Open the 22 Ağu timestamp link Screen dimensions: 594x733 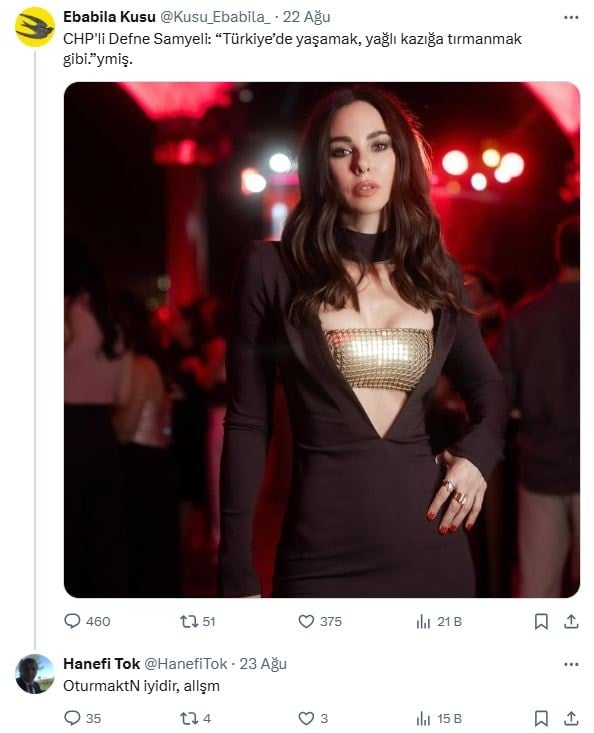307,17
